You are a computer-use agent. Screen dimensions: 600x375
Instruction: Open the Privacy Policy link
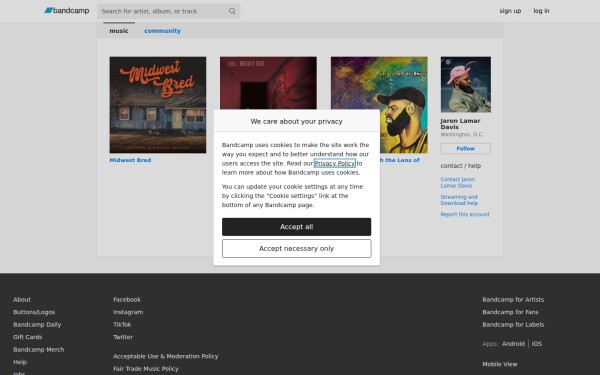334,163
